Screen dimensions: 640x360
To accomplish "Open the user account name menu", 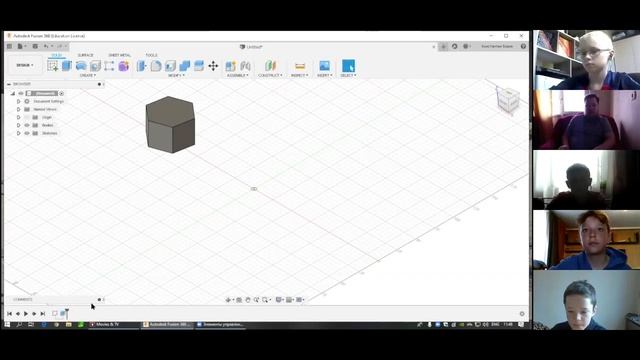I will click(x=497, y=47).
